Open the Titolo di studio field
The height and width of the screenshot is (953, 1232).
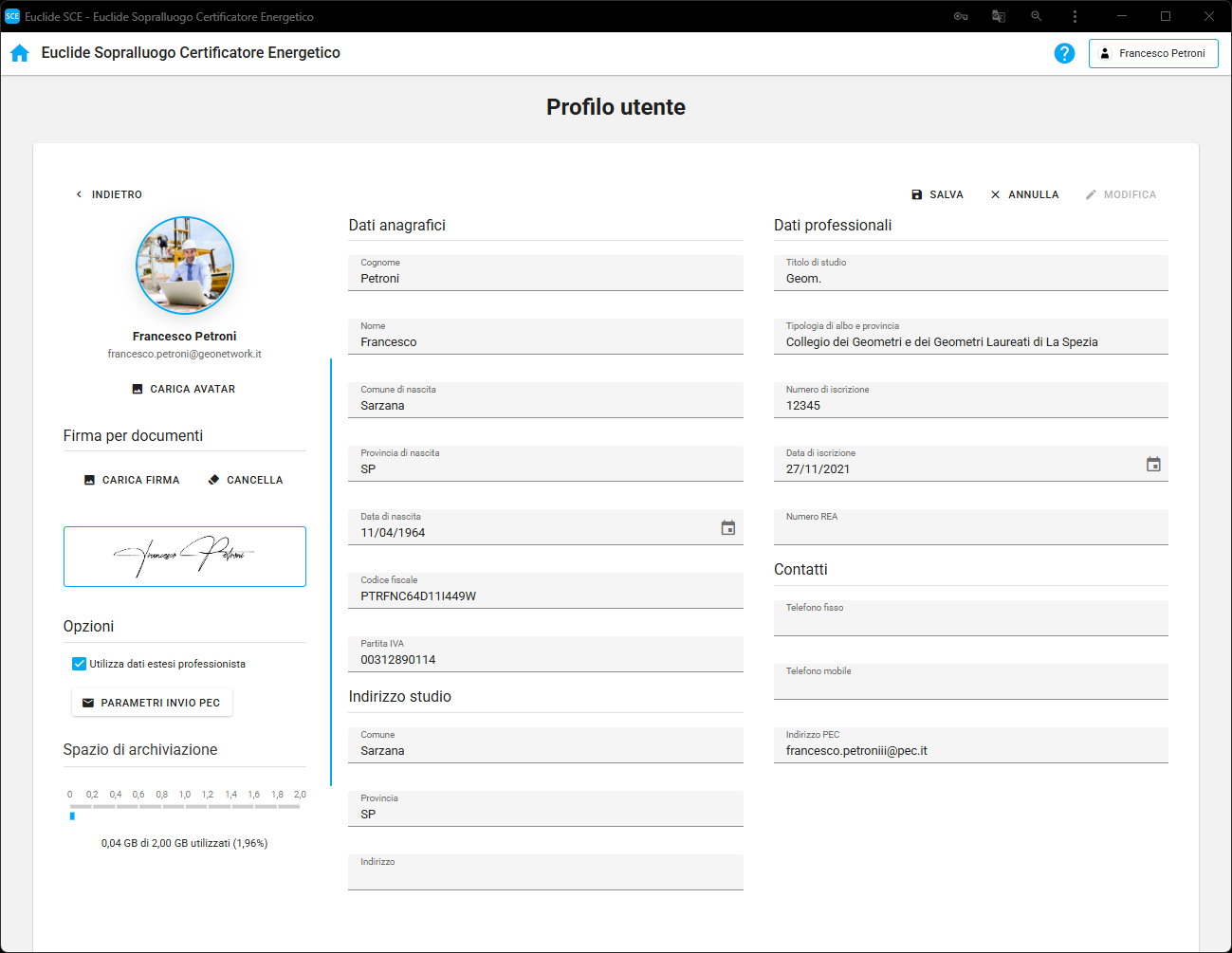coord(970,278)
